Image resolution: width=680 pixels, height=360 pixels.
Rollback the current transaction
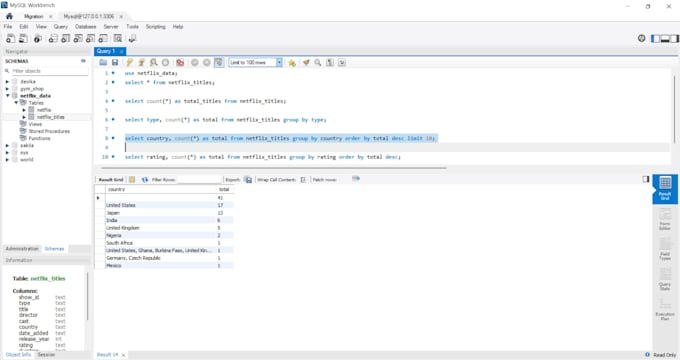[x=207, y=62]
